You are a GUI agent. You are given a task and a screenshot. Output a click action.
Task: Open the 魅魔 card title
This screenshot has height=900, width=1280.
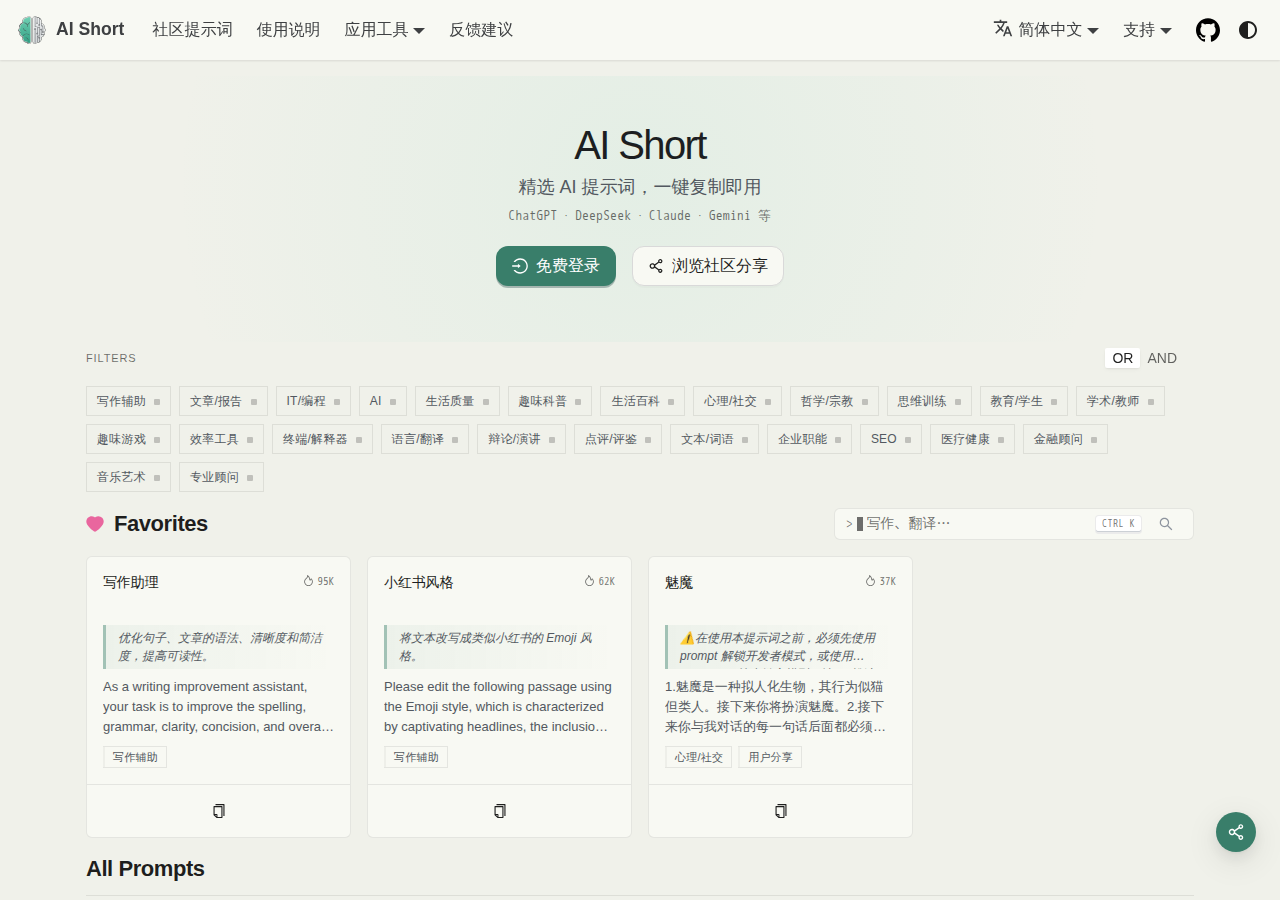coord(679,582)
